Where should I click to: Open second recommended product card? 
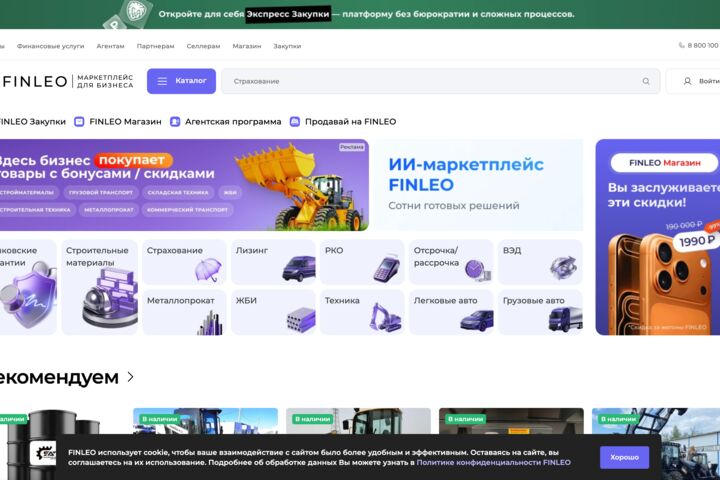click(x=205, y=421)
